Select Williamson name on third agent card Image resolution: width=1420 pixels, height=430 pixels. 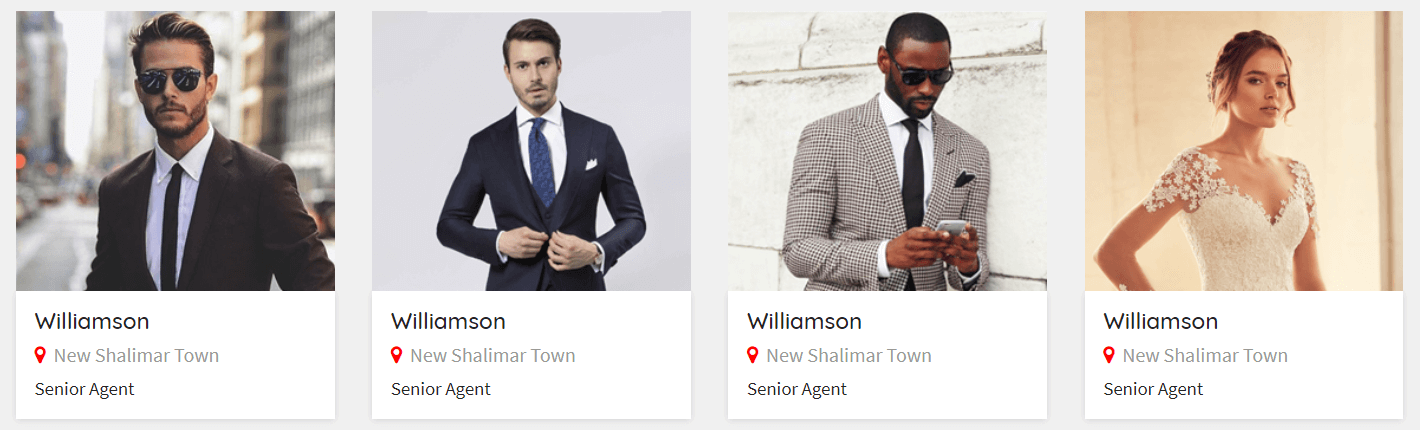804,321
